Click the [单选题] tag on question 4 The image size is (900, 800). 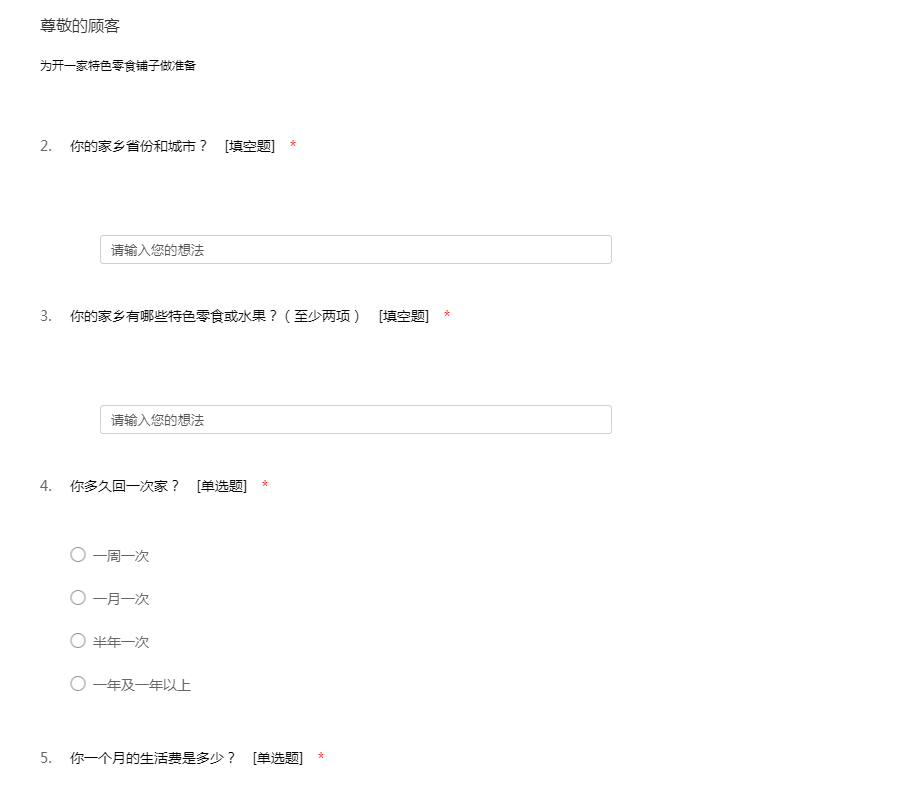[x=222, y=486]
